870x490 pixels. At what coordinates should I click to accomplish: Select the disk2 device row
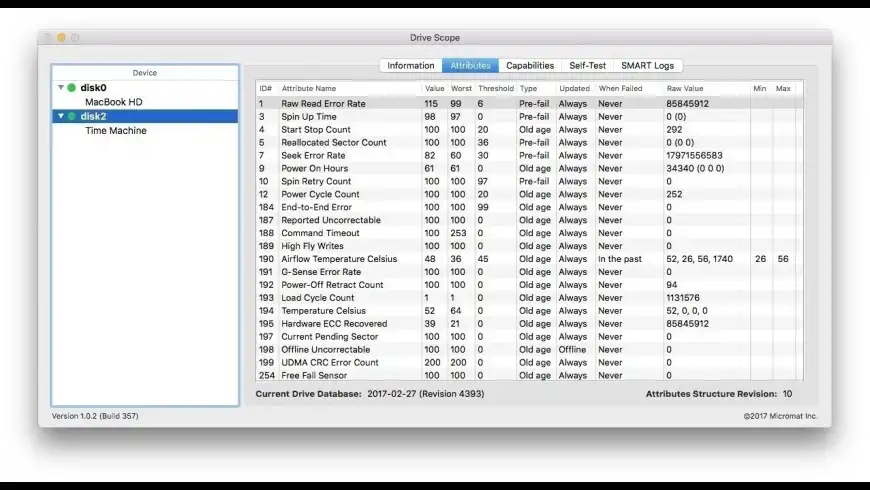pyautogui.click(x=145, y=117)
